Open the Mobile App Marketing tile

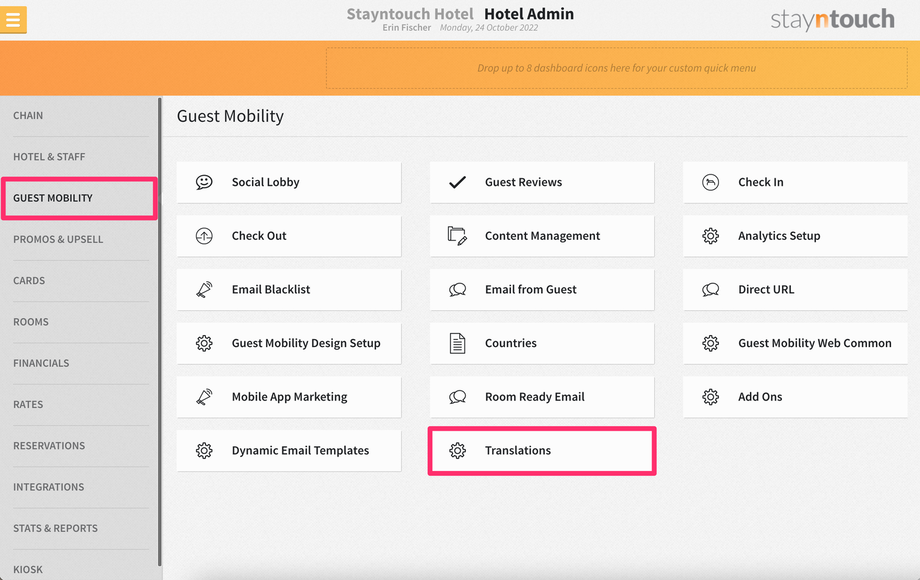pyautogui.click(x=289, y=397)
